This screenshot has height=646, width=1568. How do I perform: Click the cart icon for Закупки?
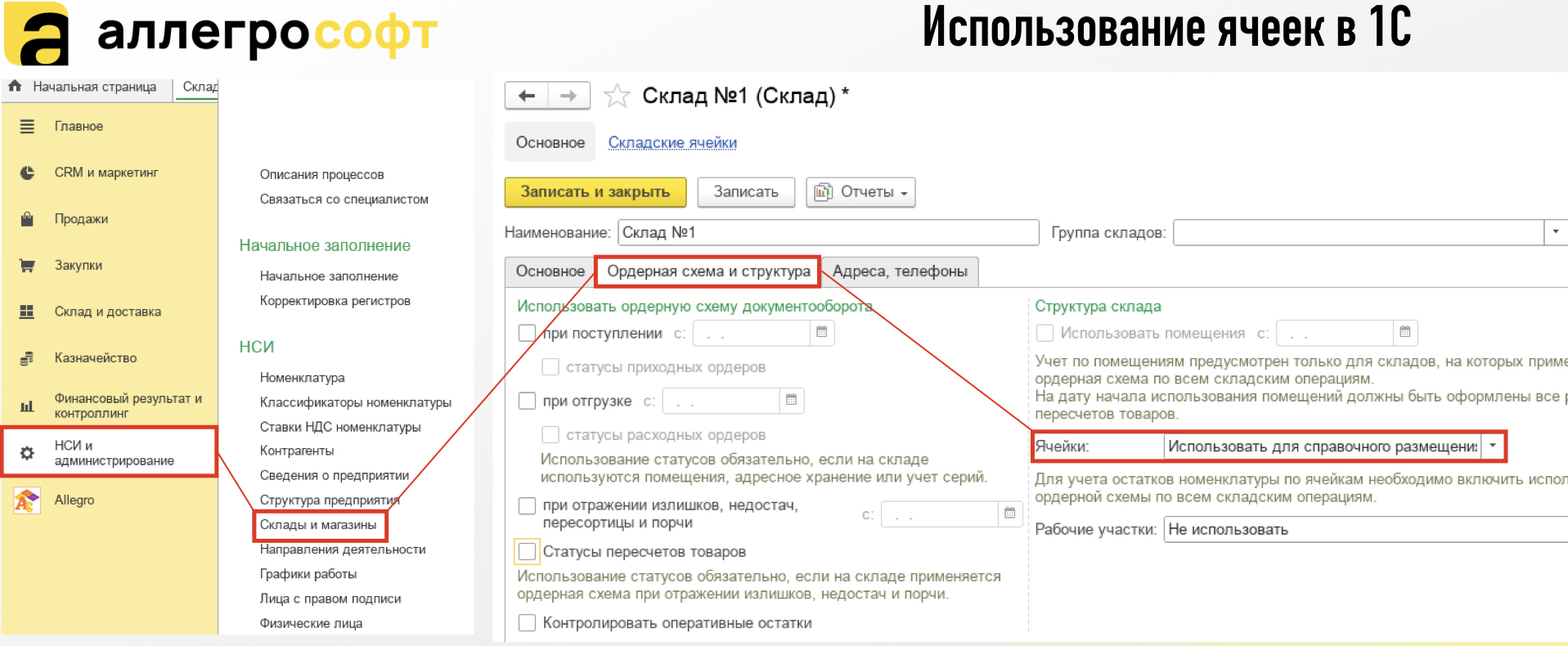(27, 266)
